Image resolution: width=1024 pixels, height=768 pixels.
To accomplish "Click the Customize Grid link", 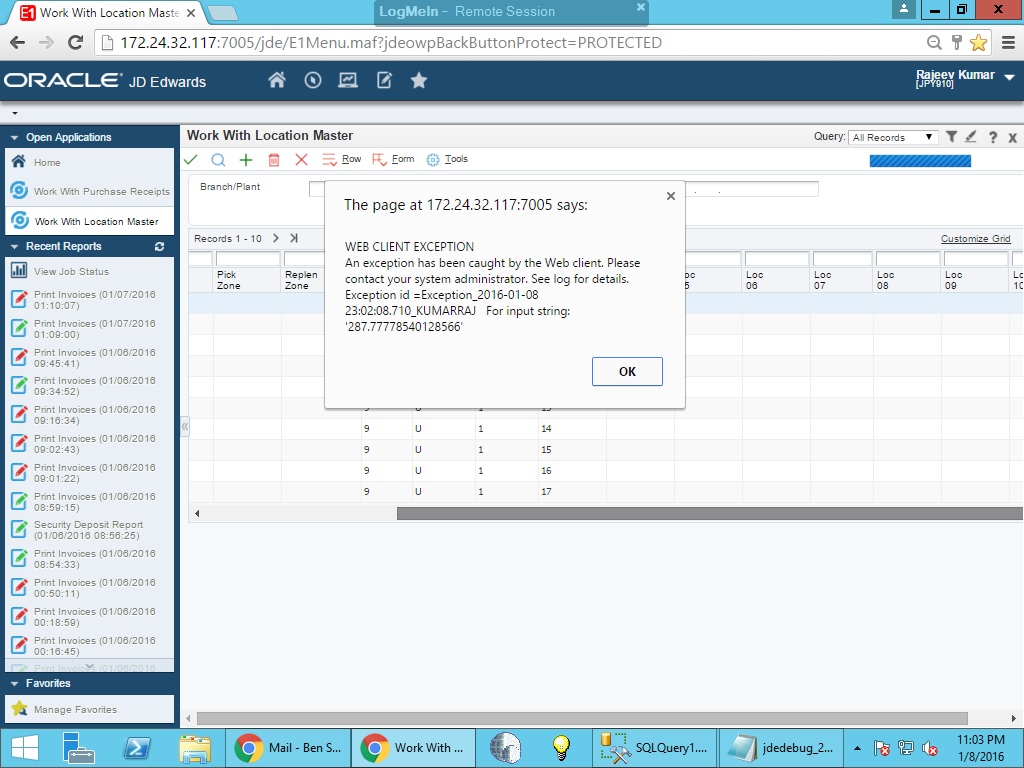I will point(975,238).
